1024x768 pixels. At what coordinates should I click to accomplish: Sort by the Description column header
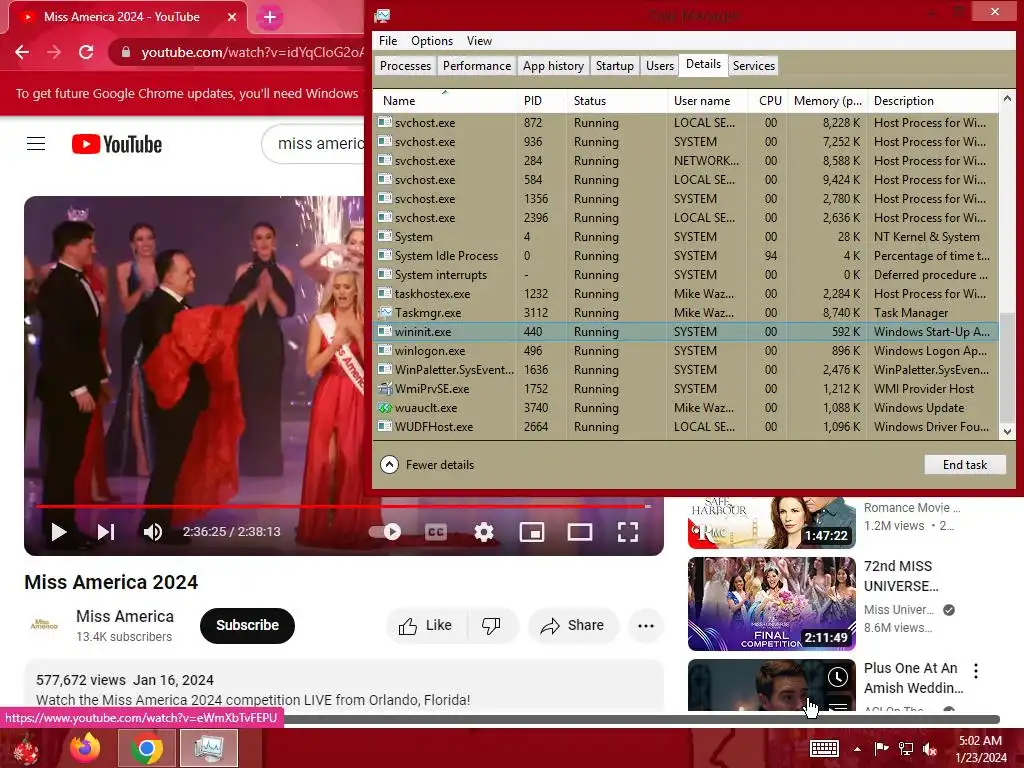pos(933,101)
